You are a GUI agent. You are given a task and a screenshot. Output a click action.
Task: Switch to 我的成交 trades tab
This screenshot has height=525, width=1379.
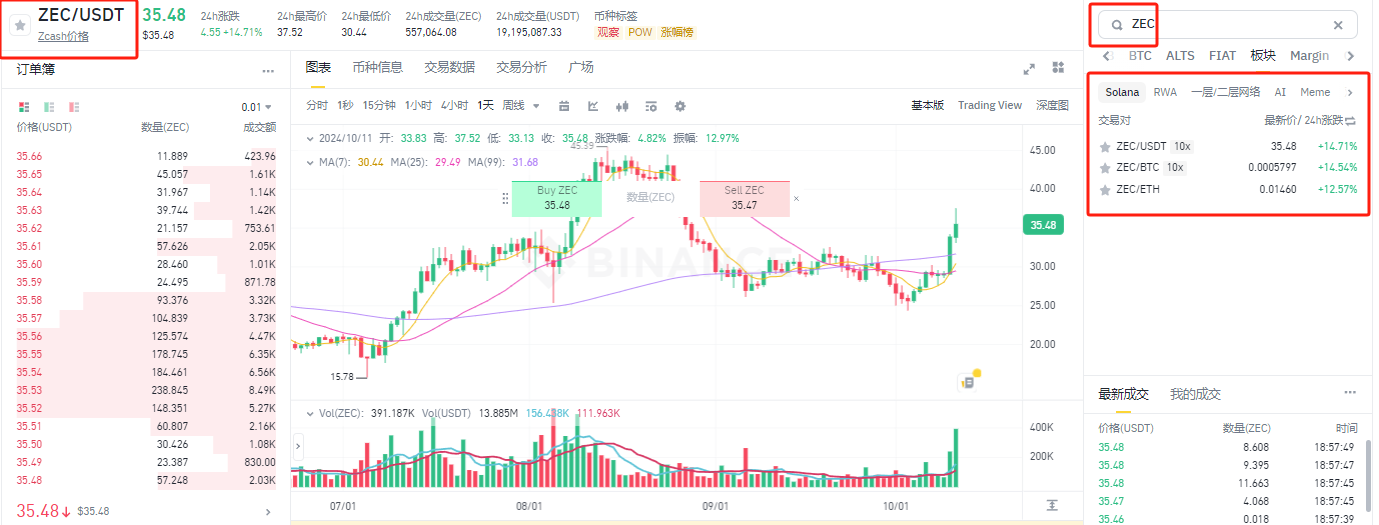point(1195,394)
